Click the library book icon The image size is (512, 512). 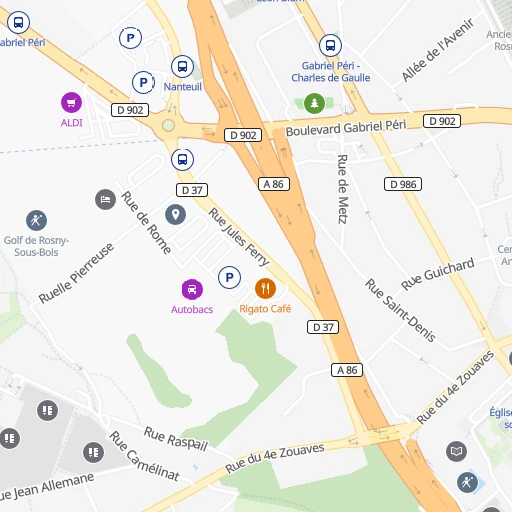coord(456,451)
